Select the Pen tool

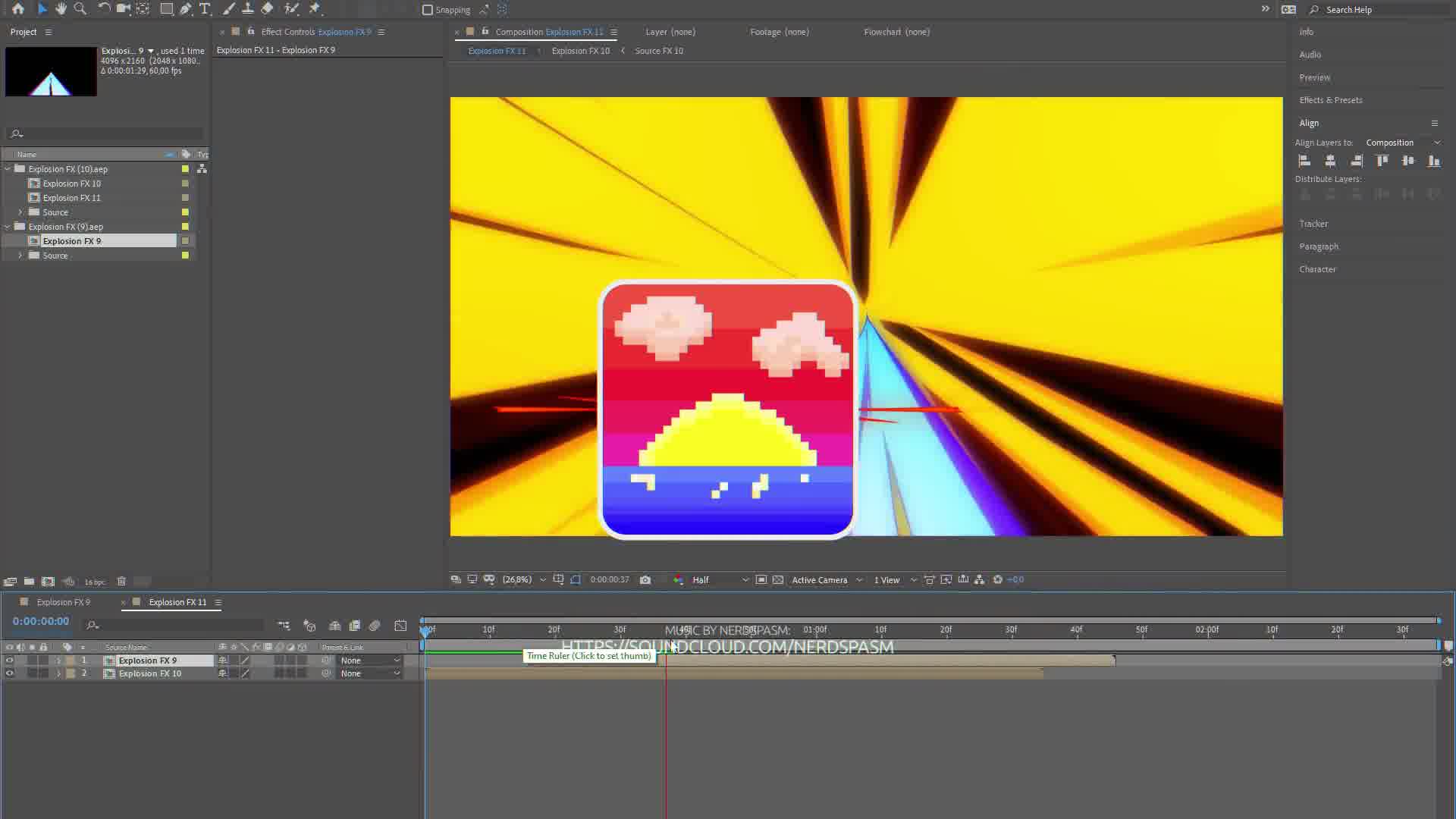(186, 9)
